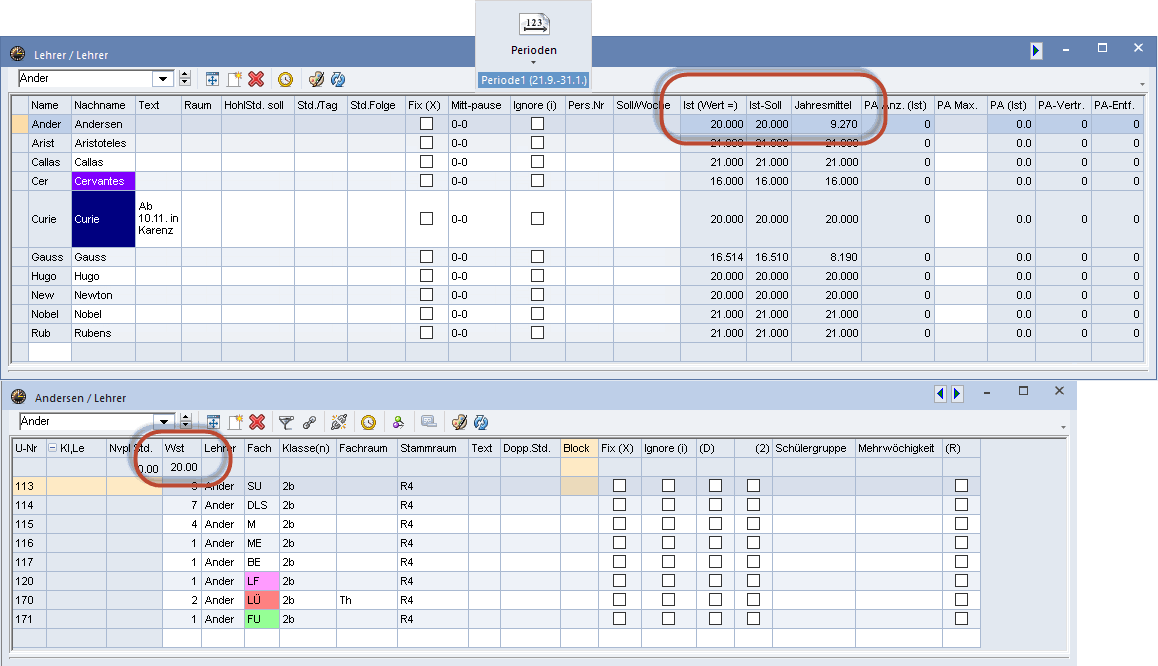The height and width of the screenshot is (666, 1158).
Task: Click the grey lesson window icon
Action: click(x=428, y=422)
